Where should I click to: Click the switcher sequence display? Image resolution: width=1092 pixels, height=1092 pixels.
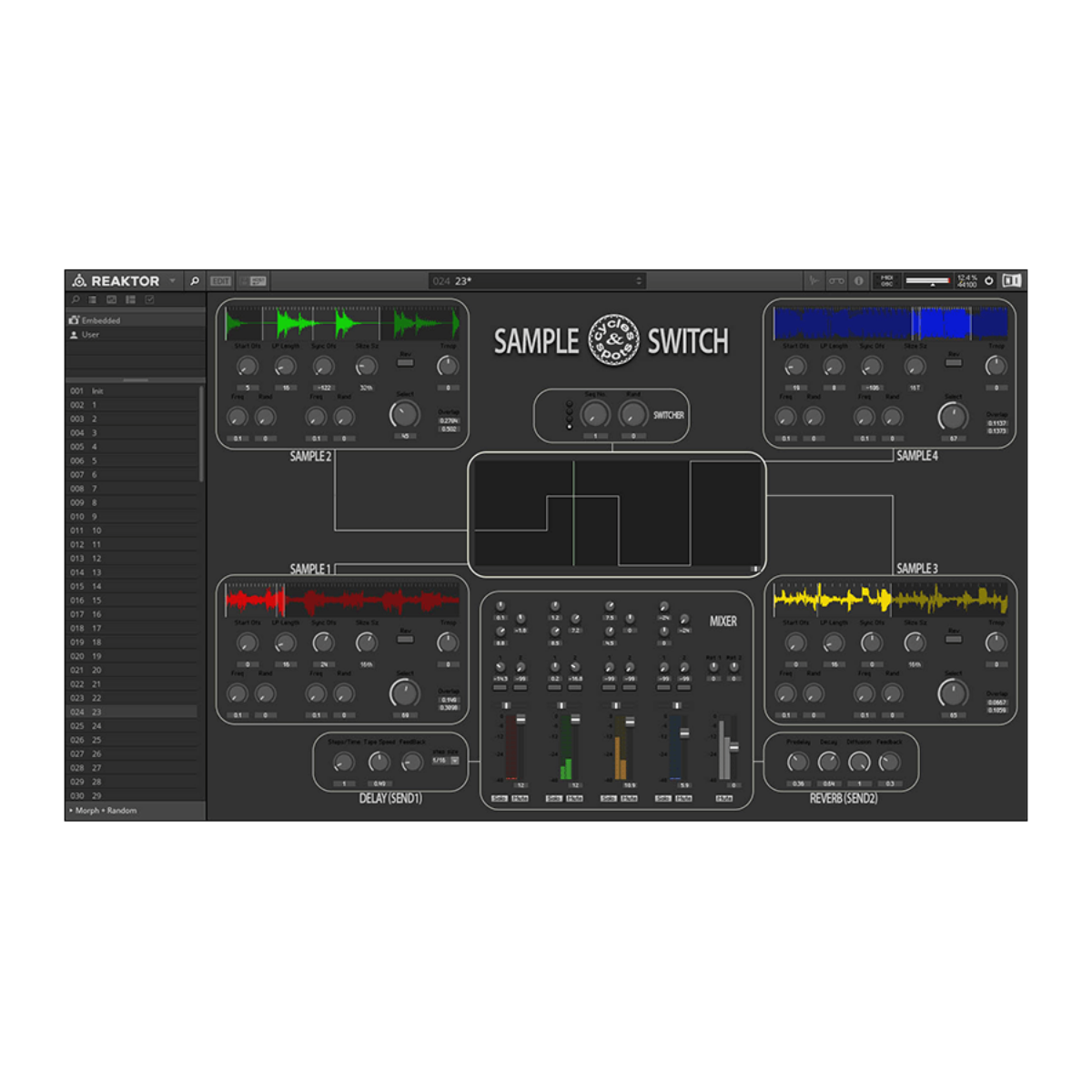617,514
